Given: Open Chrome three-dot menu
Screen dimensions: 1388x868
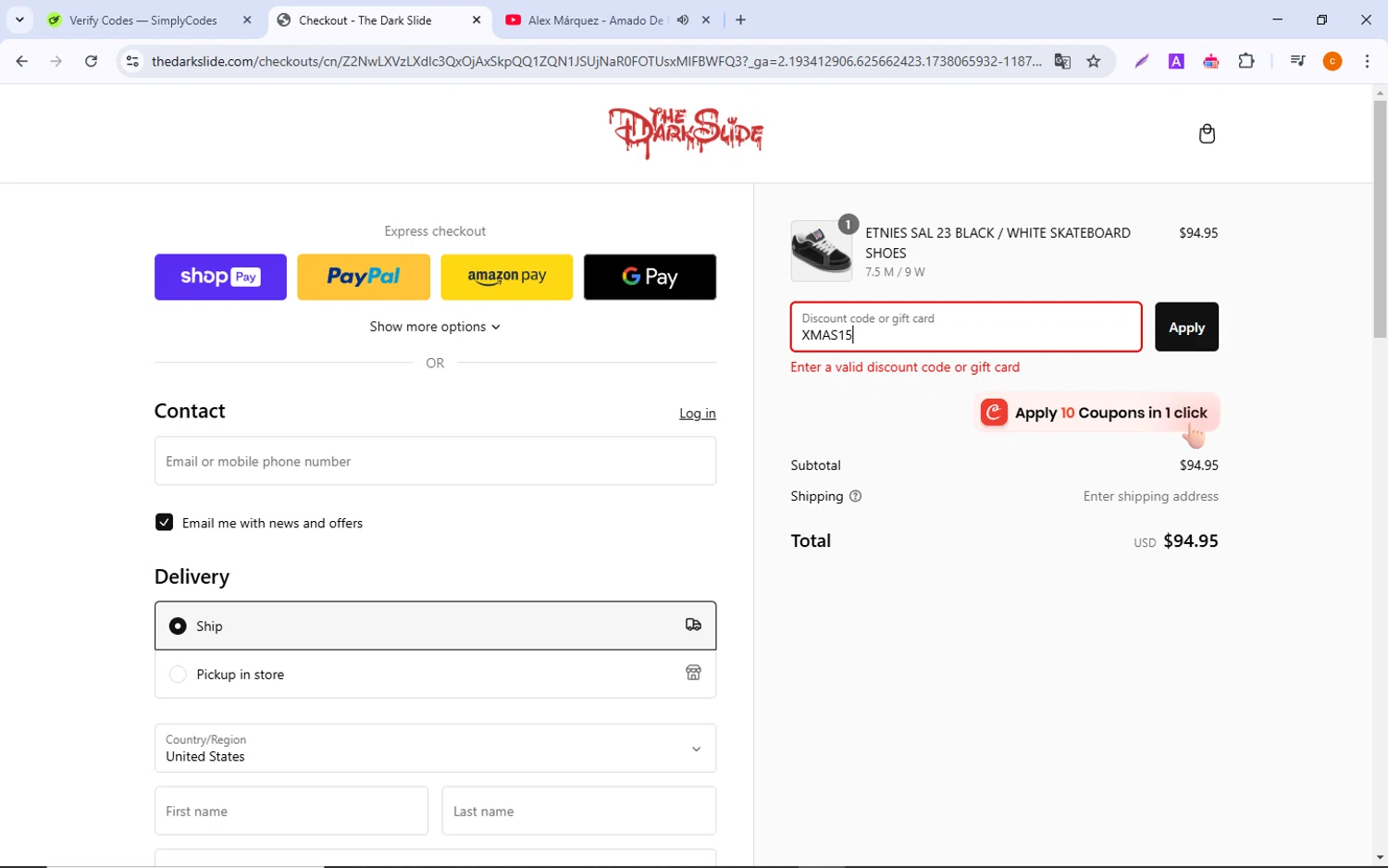Looking at the screenshot, I should 1367,61.
